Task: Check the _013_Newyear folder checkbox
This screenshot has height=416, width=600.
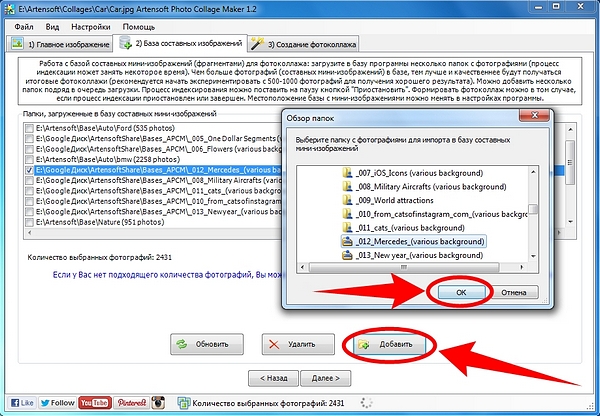Action: 29,212
